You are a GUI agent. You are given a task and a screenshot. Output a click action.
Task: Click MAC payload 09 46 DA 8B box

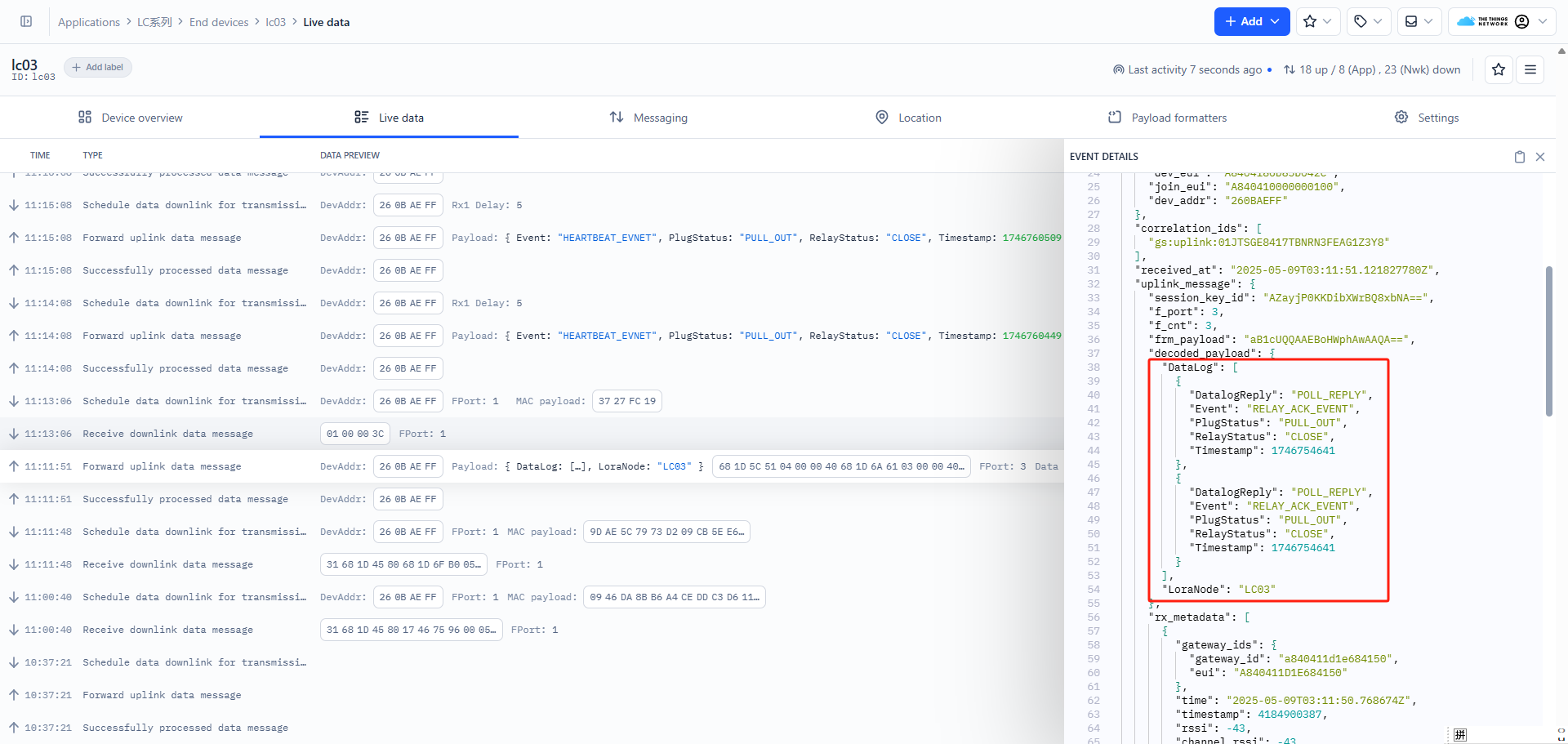[675, 597]
